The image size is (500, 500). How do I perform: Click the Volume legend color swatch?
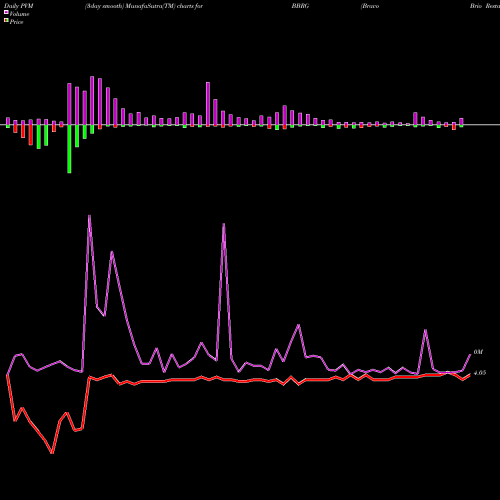[x=6, y=12]
